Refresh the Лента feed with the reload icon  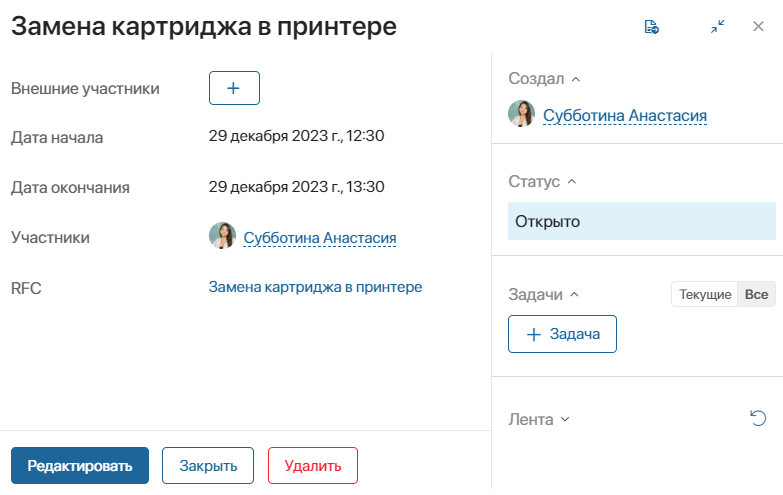(x=758, y=418)
